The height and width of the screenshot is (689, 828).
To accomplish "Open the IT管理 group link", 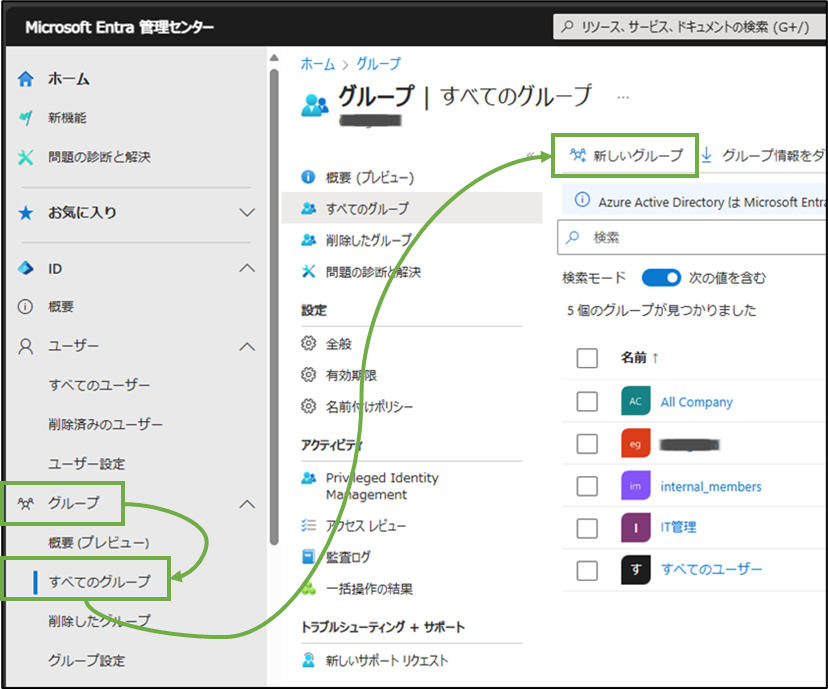I will click(x=678, y=527).
